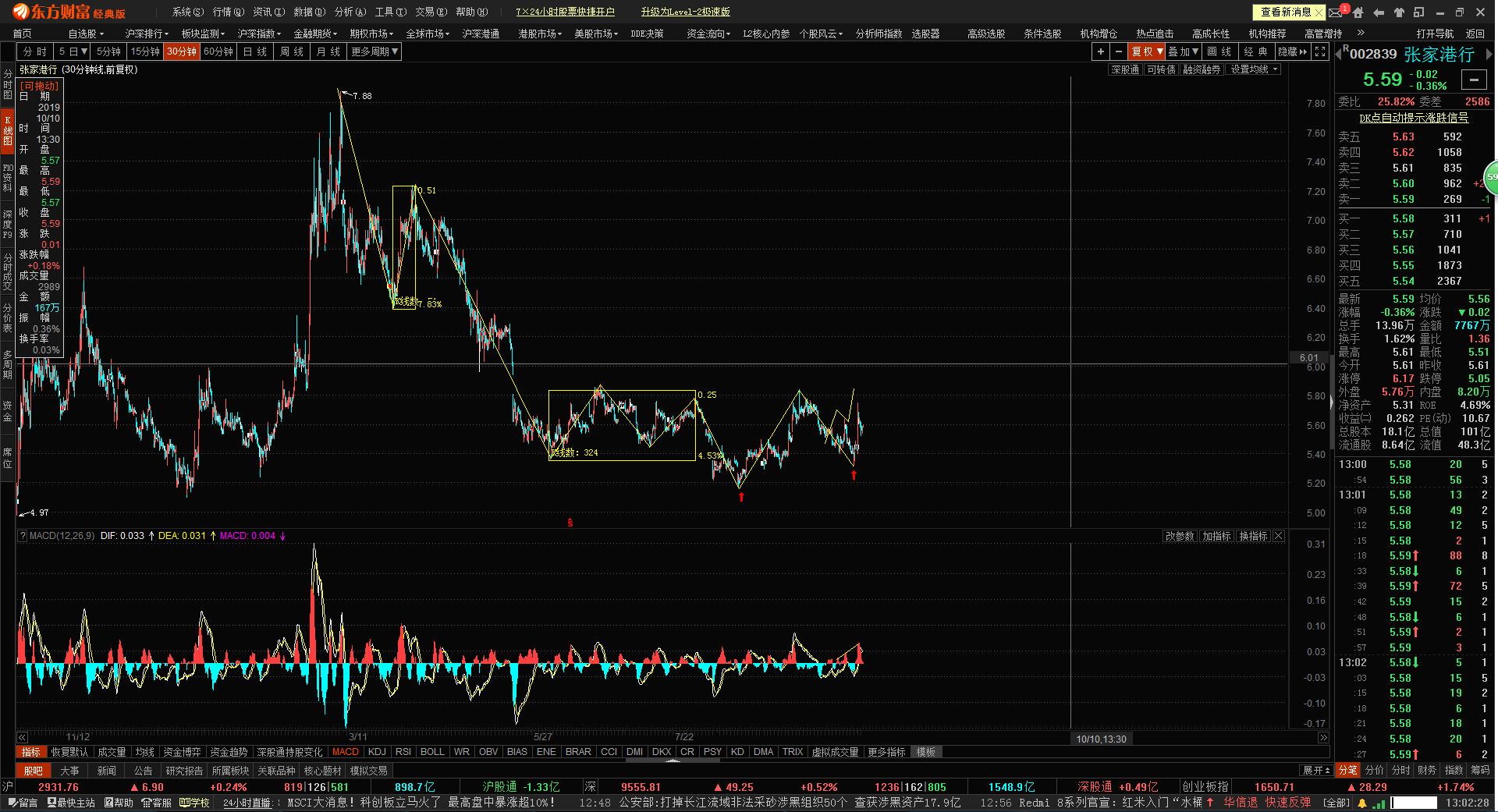The width and height of the screenshot is (1498, 812).
Task: Go to previous stock arrow beside 002839
Action: [x=1339, y=54]
